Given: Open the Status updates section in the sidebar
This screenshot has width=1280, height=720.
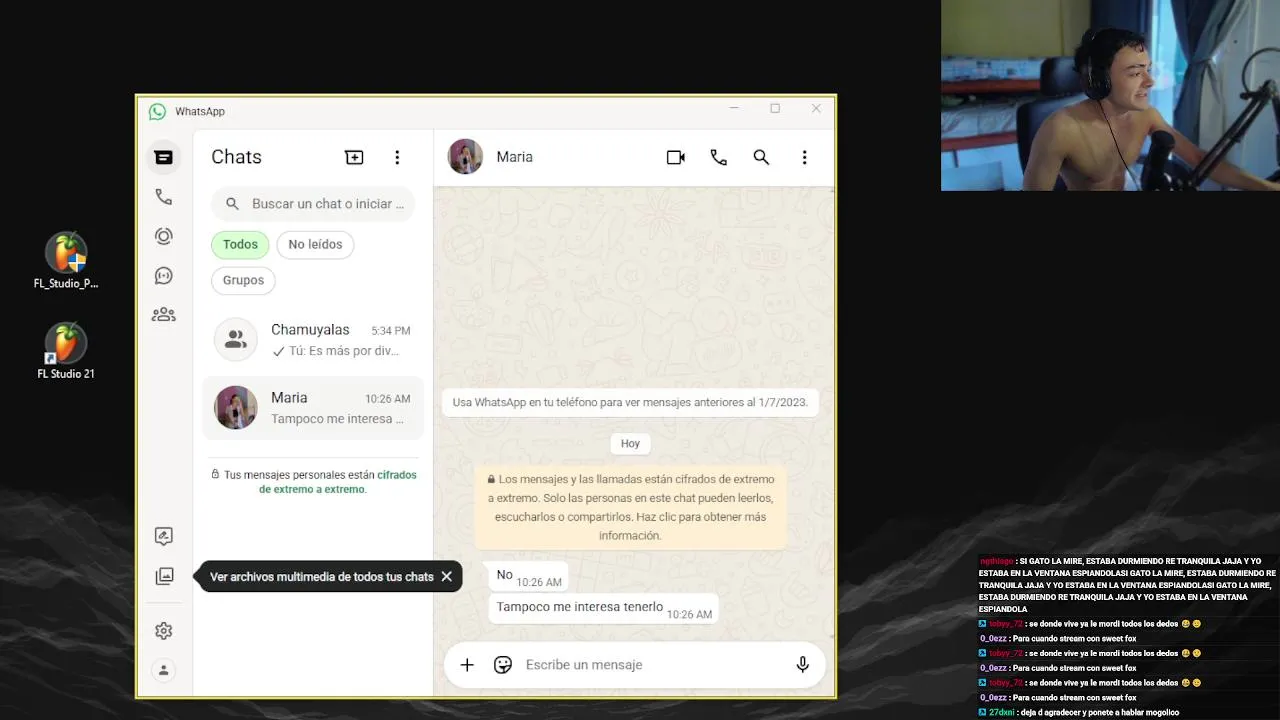Looking at the screenshot, I should click(164, 236).
